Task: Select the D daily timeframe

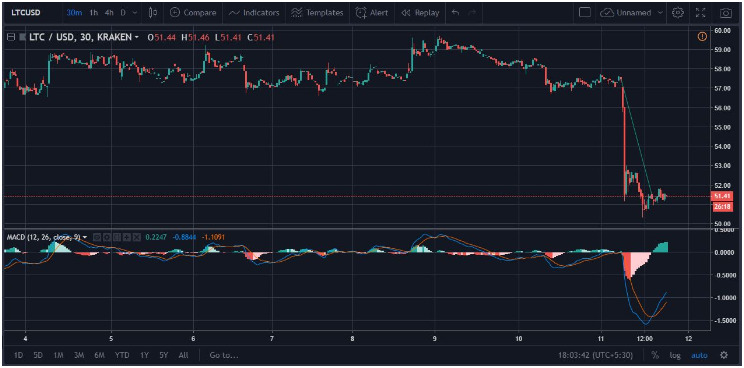Action: point(123,13)
